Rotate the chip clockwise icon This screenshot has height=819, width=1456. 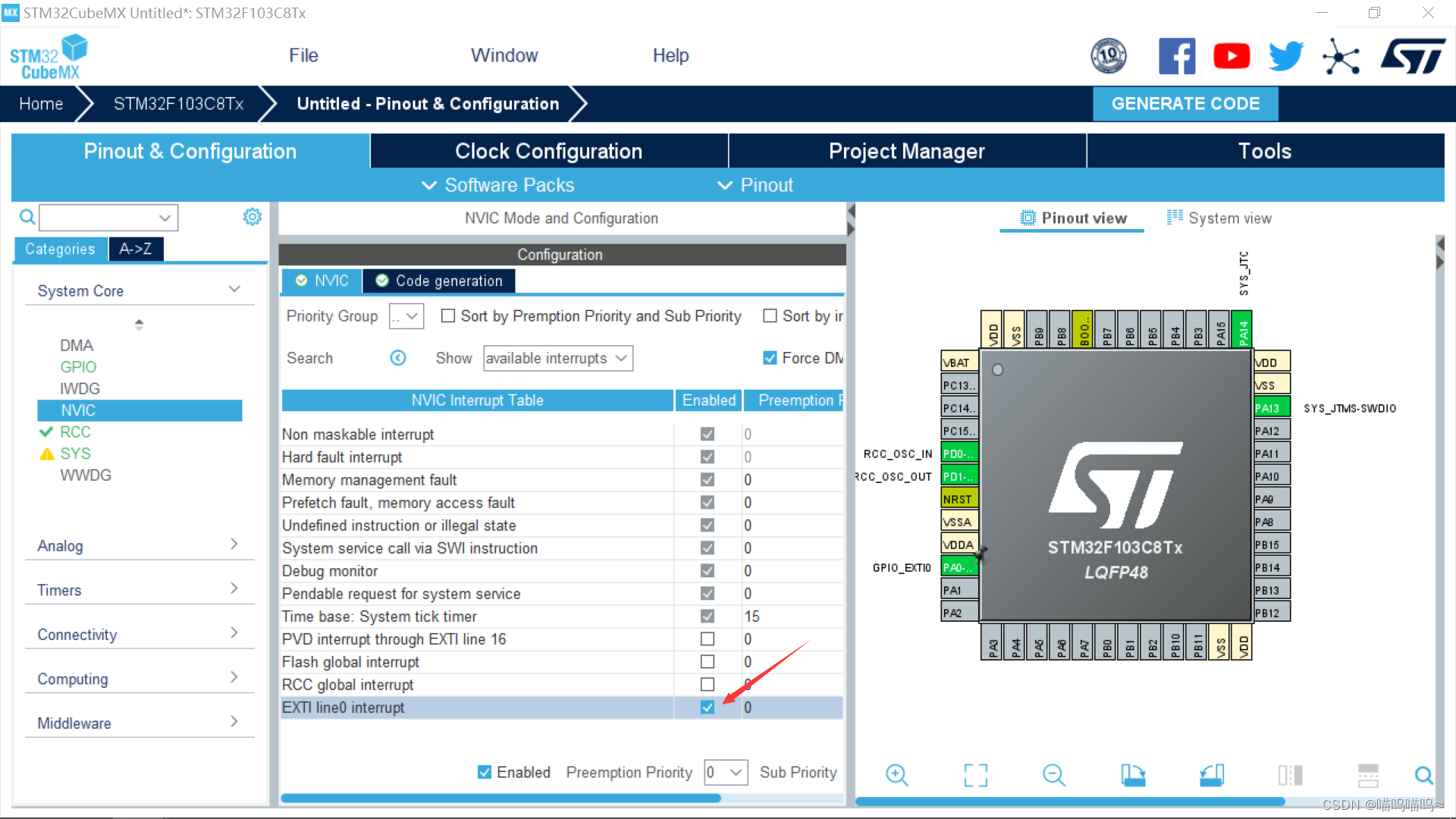(x=1133, y=774)
